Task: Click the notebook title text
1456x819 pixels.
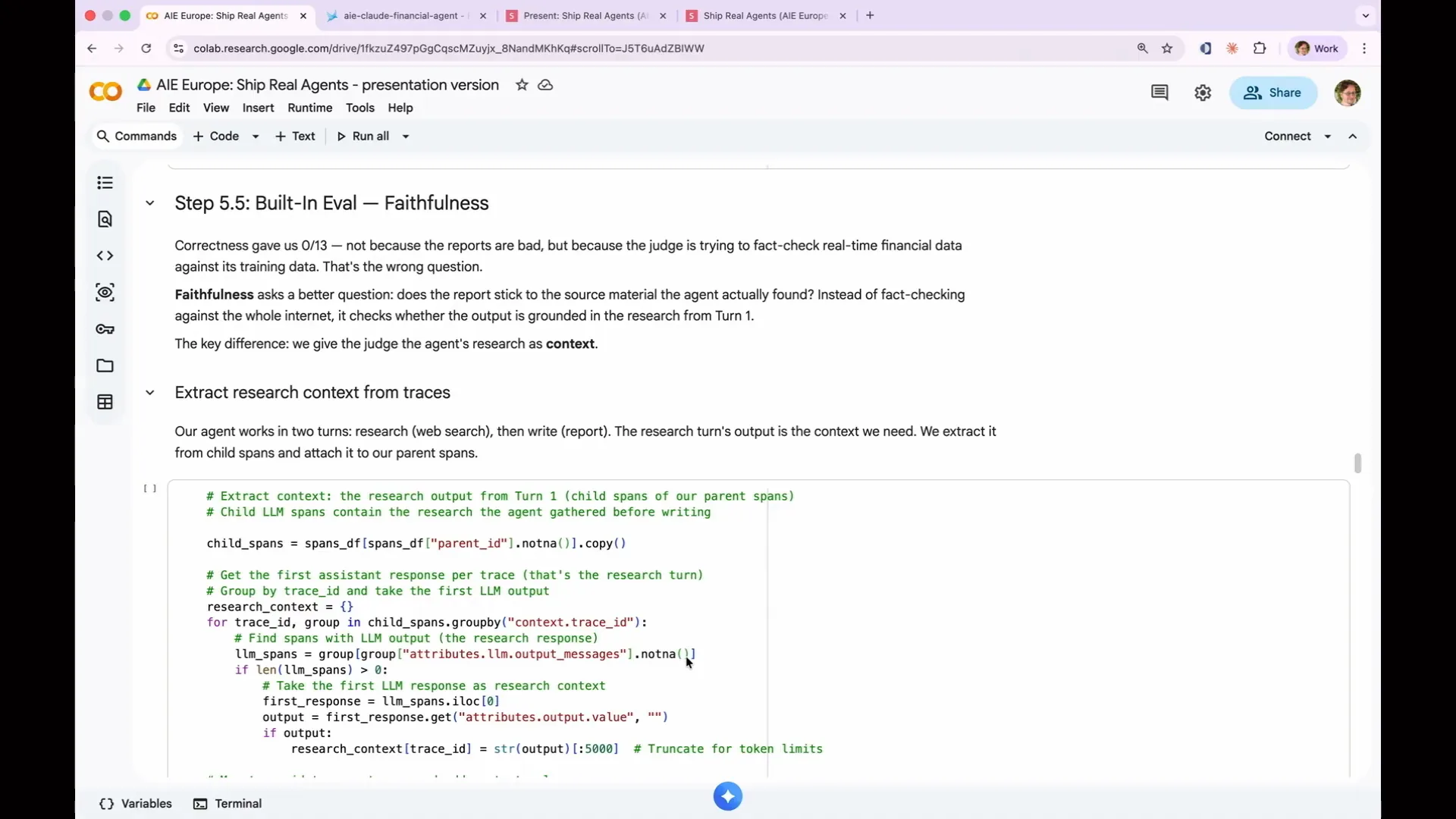Action: tap(328, 85)
